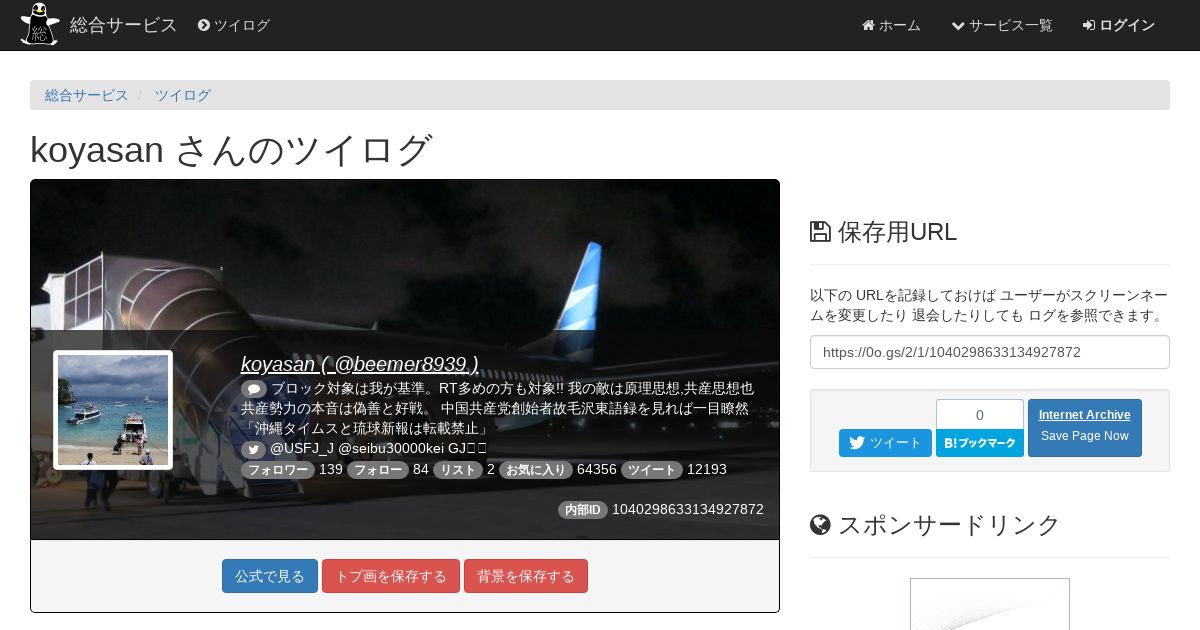The image size is (1200, 630).
Task: Click the 保存用URL heading with its floppy disk icon
Action: coord(884,232)
